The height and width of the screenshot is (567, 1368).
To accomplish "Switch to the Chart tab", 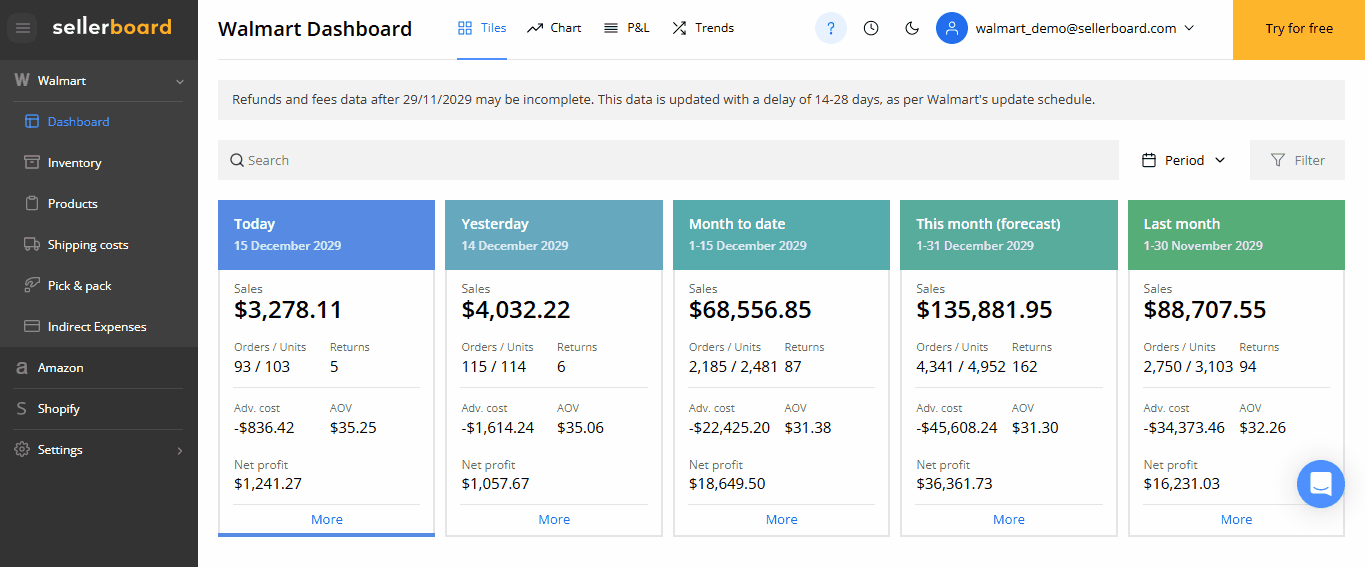I will click(554, 28).
